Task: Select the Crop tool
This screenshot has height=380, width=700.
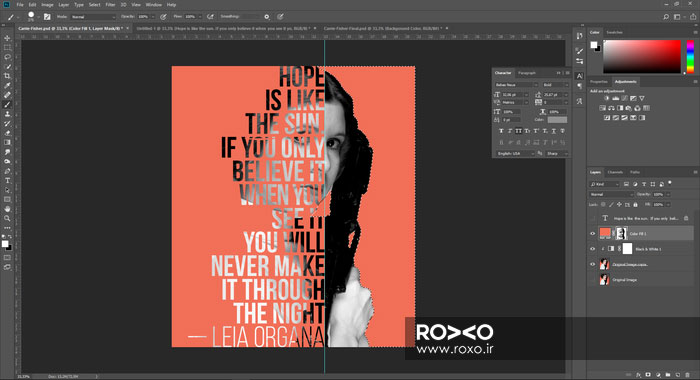Action: click(7, 76)
